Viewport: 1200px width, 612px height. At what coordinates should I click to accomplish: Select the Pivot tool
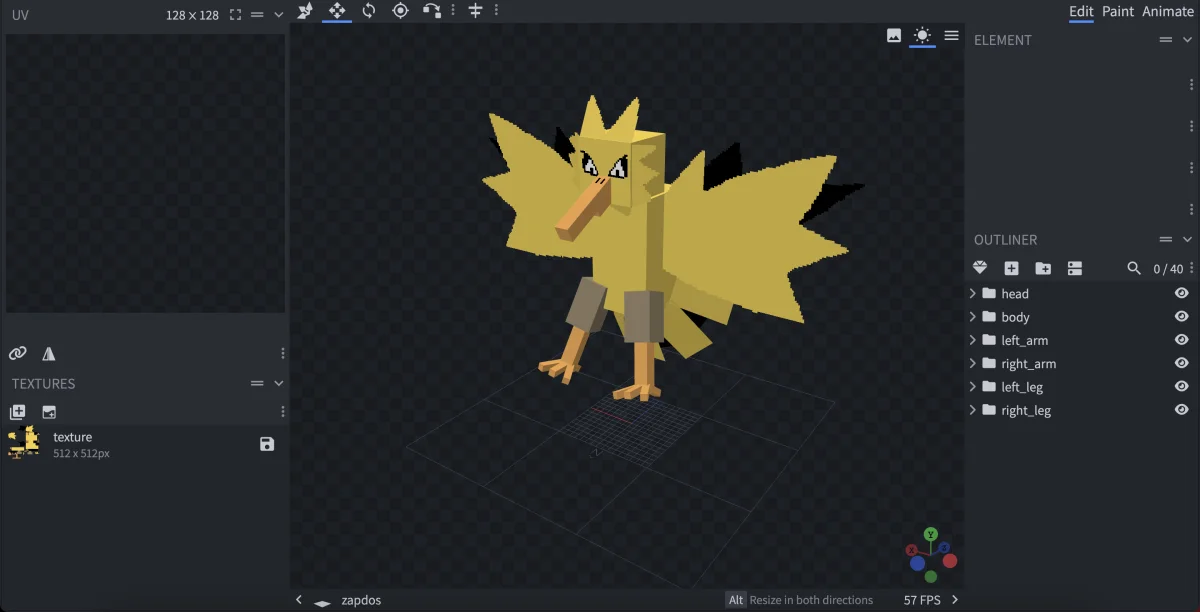click(400, 10)
